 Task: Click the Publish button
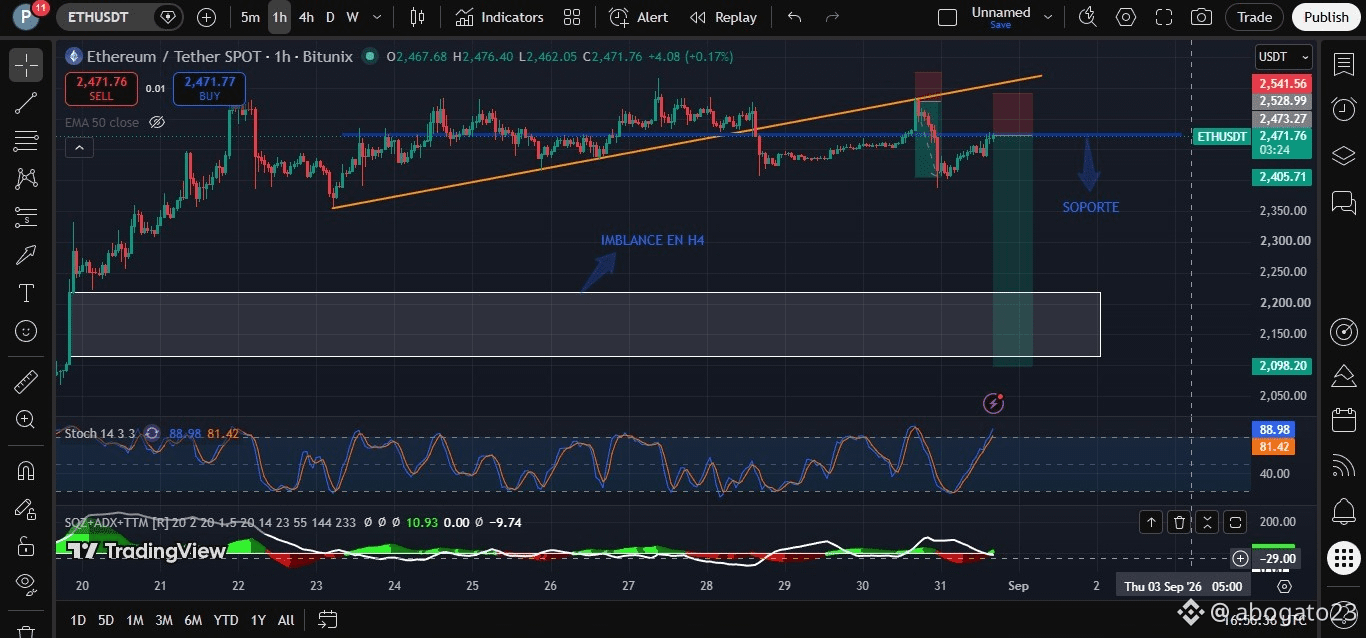pos(1326,17)
